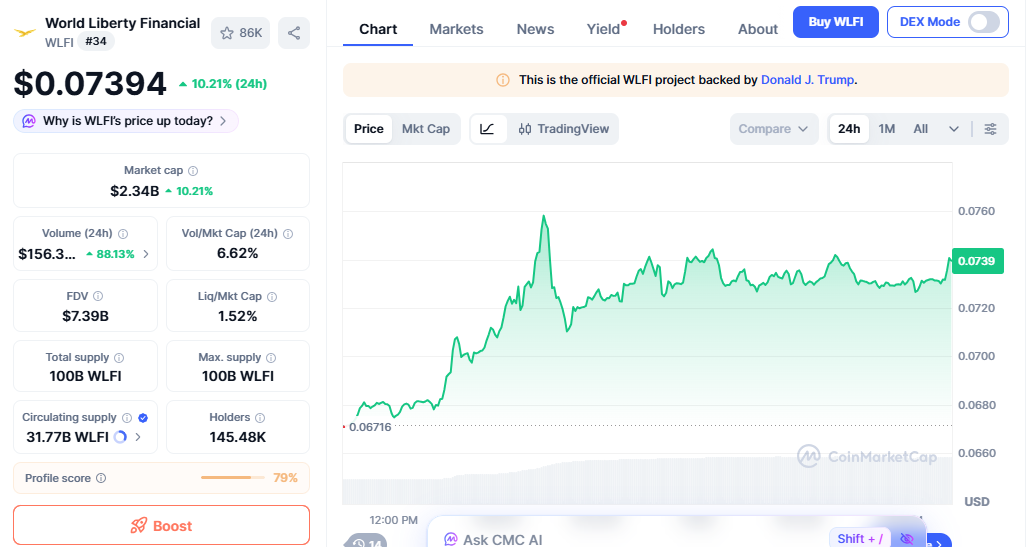Open chart settings sliders icon
Viewport: 1026px width, 547px height.
pyautogui.click(x=991, y=129)
